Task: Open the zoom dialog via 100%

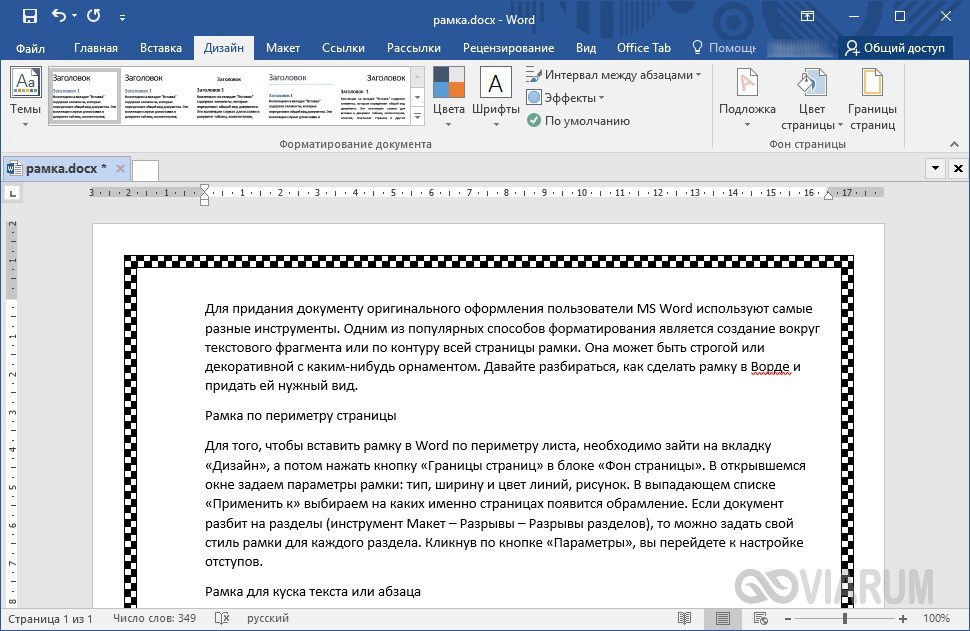Action: (x=937, y=619)
